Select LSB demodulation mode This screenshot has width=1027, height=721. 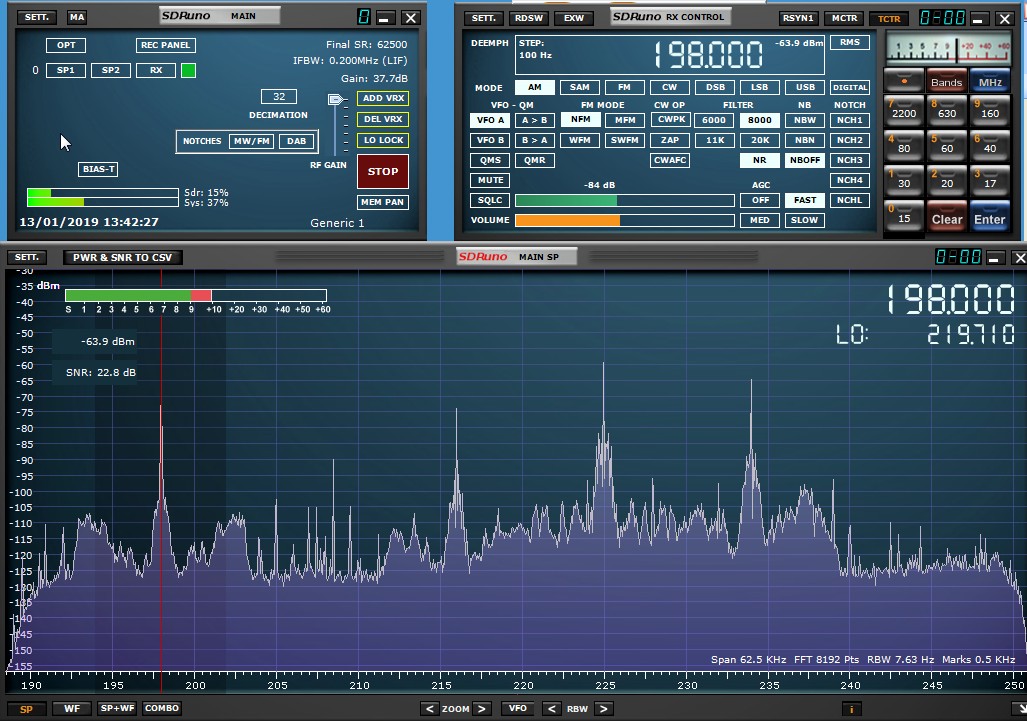pyautogui.click(x=760, y=87)
